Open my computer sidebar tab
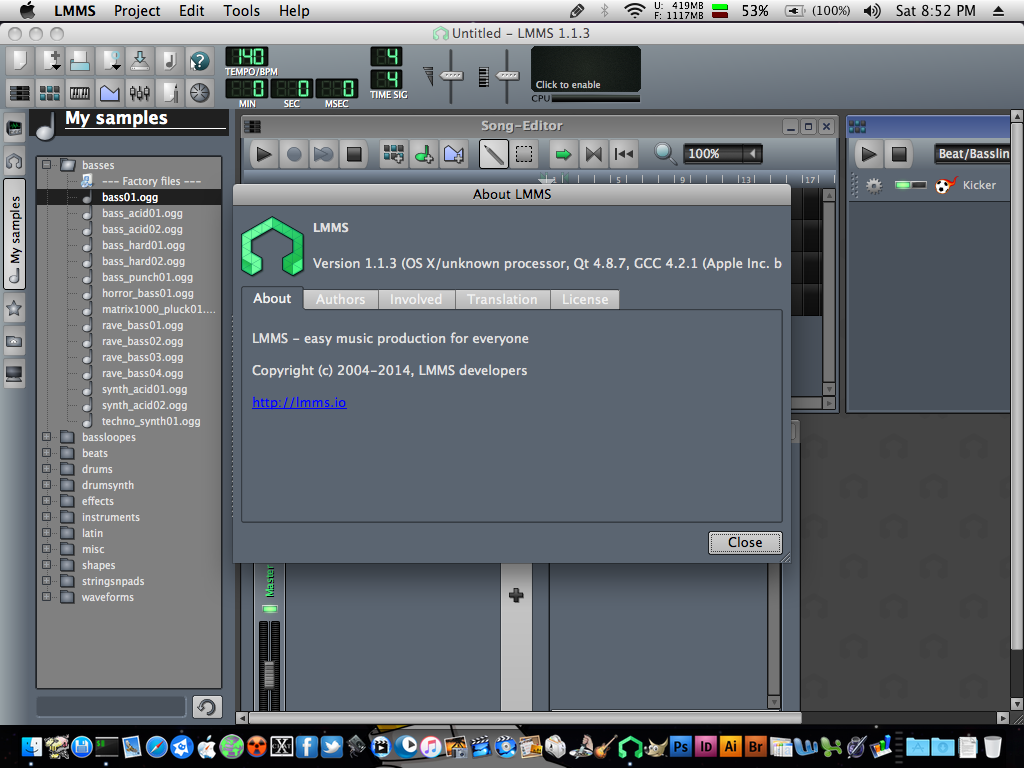Viewport: 1024px width, 768px height. pyautogui.click(x=14, y=374)
